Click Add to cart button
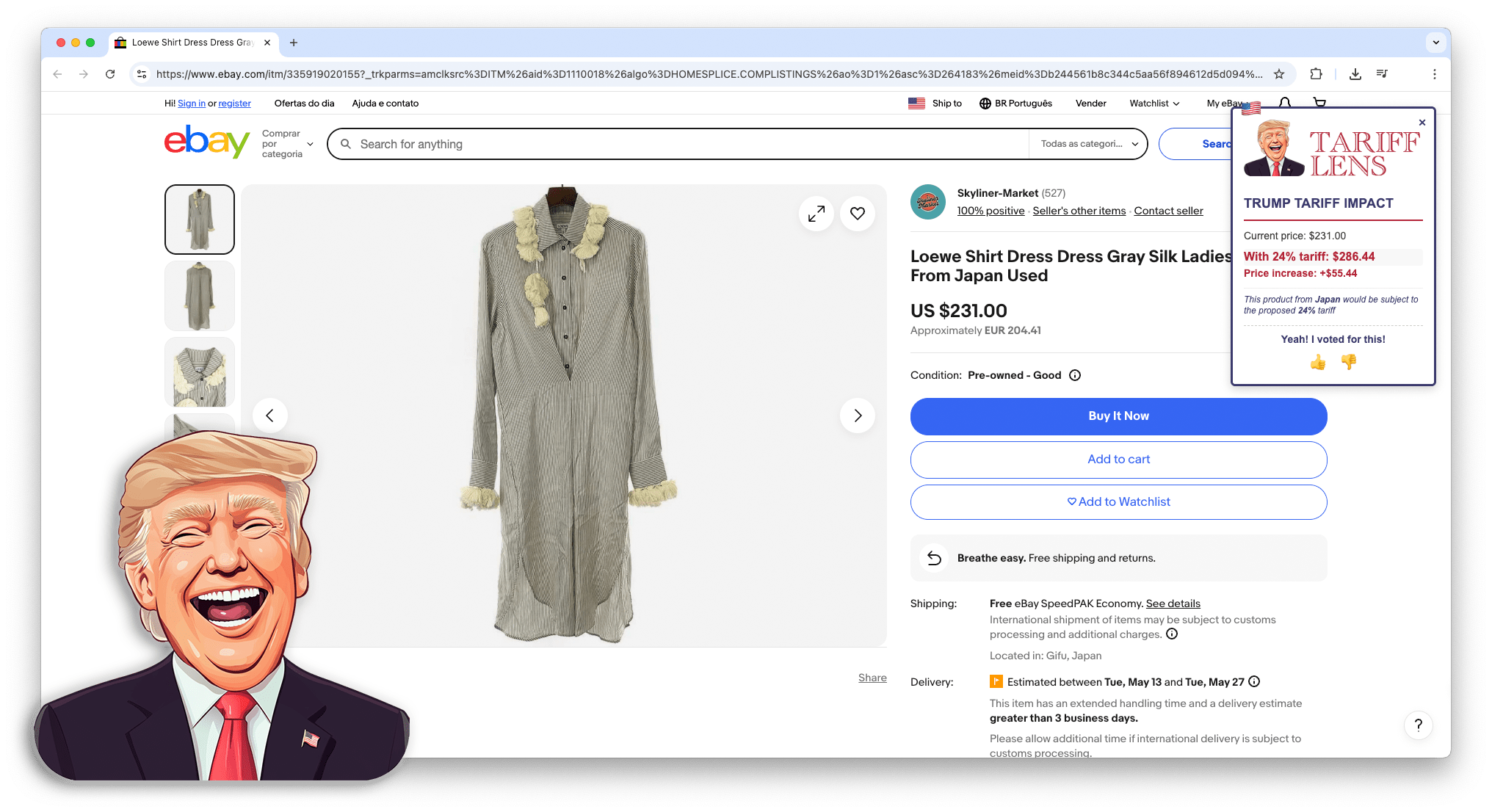 click(x=1118, y=460)
